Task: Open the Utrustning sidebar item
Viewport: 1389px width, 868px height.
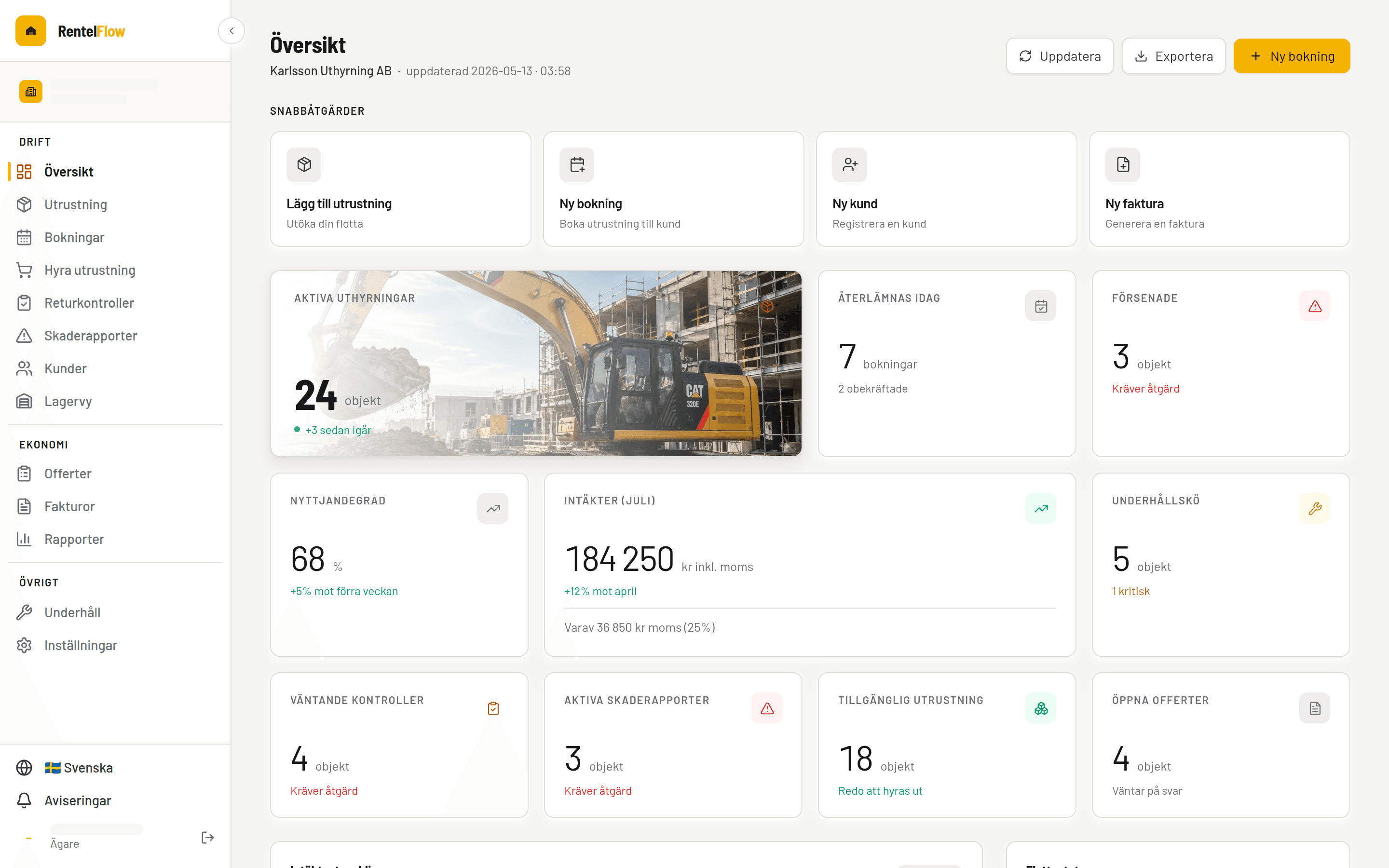Action: (115, 204)
